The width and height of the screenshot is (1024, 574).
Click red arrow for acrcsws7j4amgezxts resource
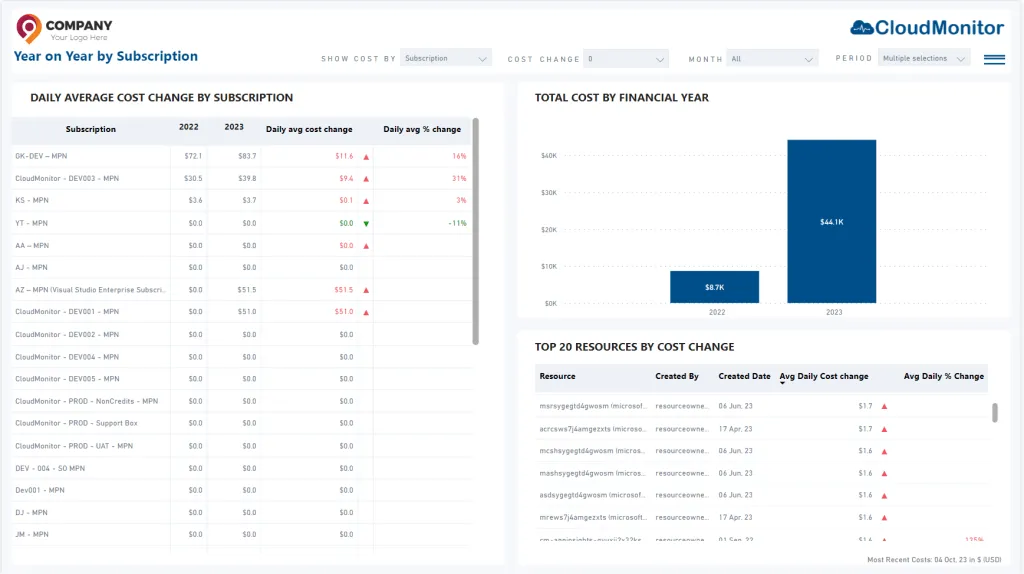[x=884, y=429]
